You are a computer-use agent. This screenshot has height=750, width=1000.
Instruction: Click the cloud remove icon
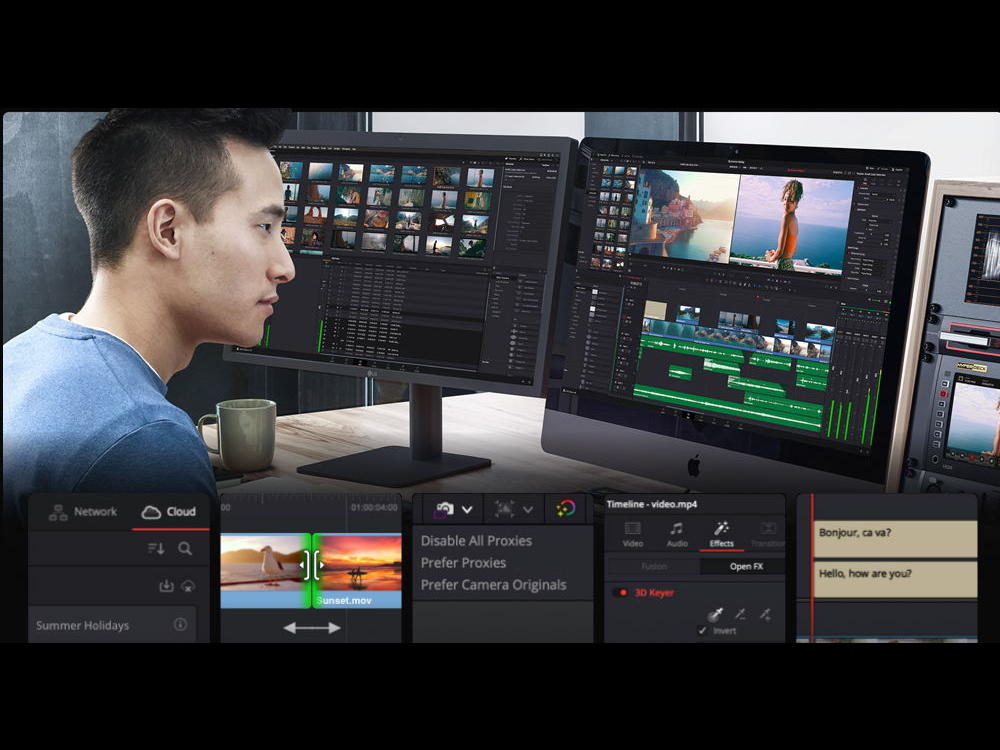(x=188, y=585)
